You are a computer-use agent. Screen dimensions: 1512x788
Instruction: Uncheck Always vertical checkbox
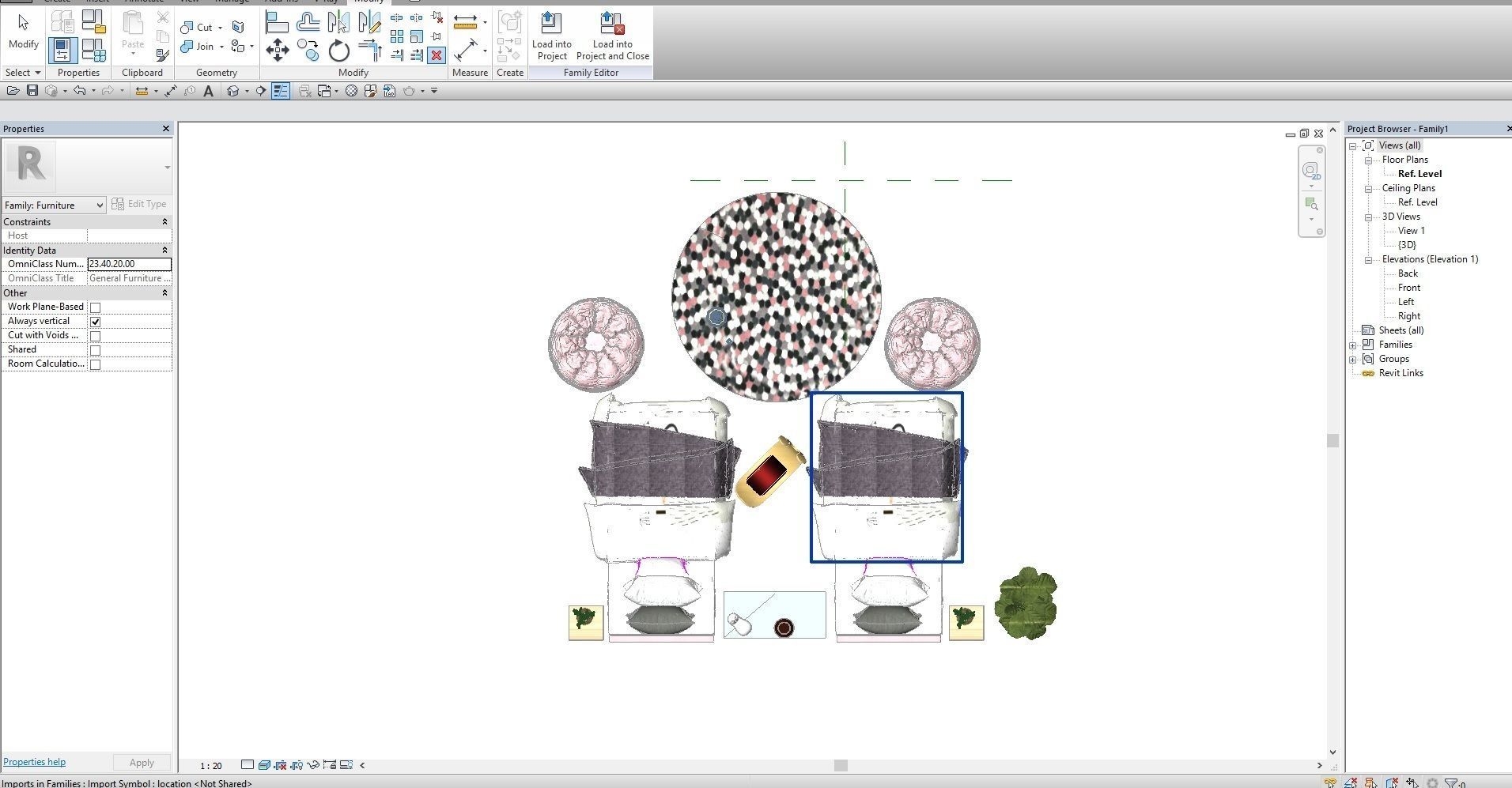pos(96,322)
